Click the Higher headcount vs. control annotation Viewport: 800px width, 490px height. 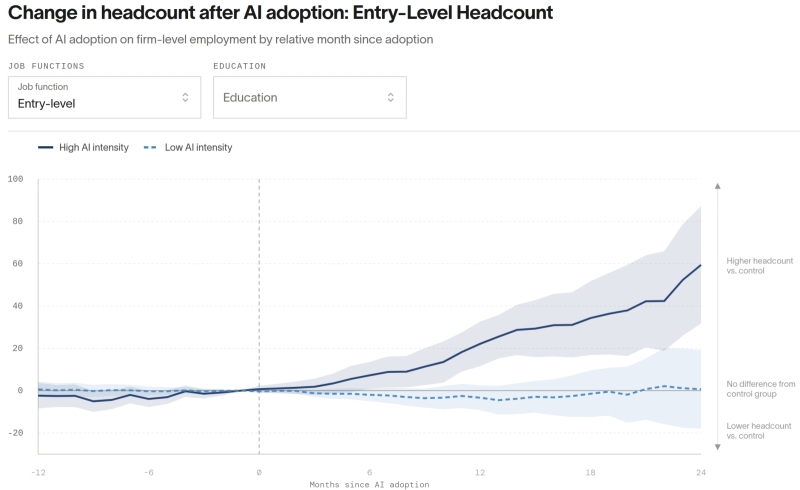coord(760,266)
